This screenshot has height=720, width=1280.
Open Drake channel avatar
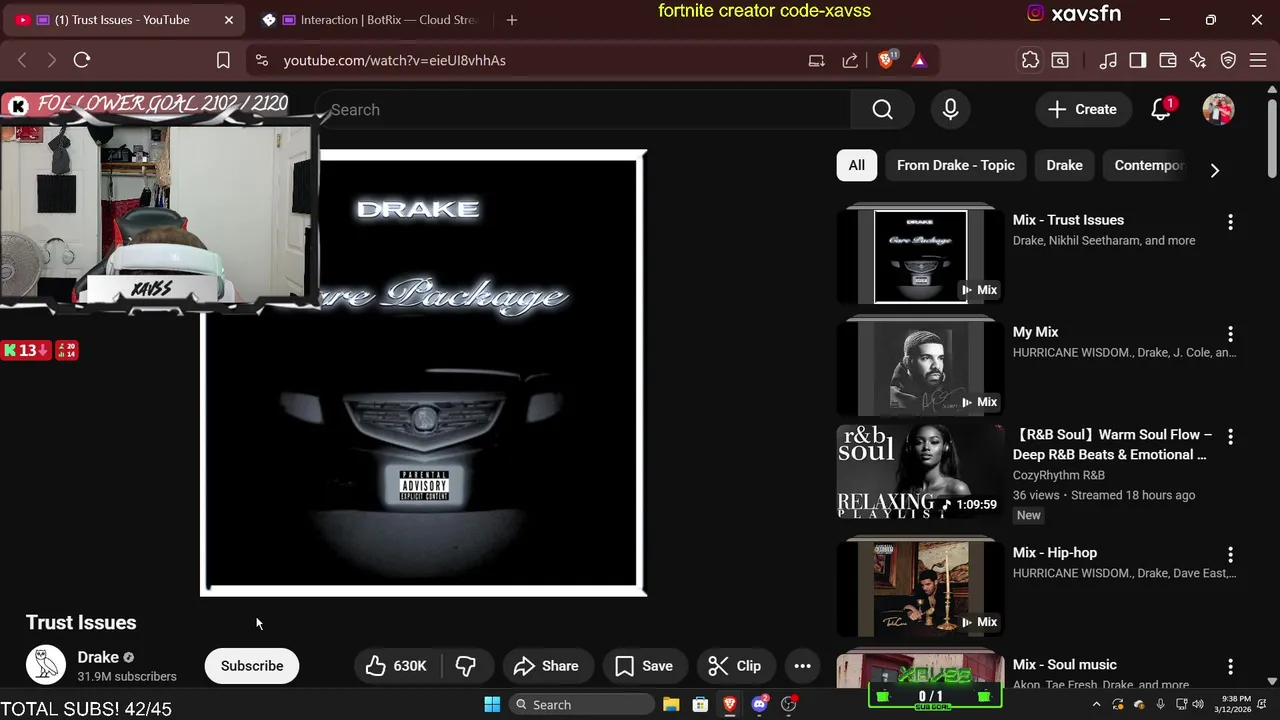(45, 665)
